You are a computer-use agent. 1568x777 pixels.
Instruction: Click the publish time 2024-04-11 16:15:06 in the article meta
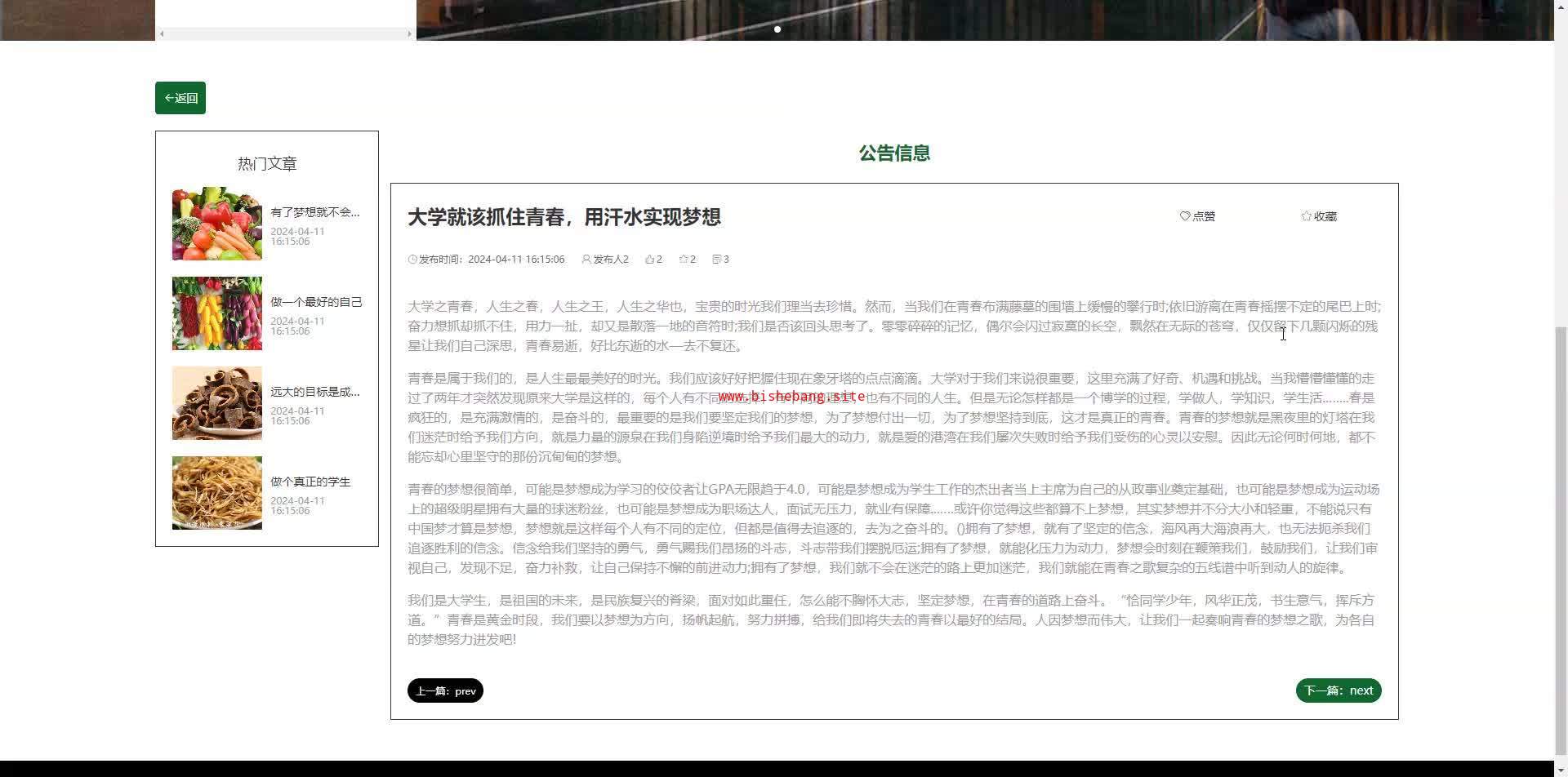[516, 260]
